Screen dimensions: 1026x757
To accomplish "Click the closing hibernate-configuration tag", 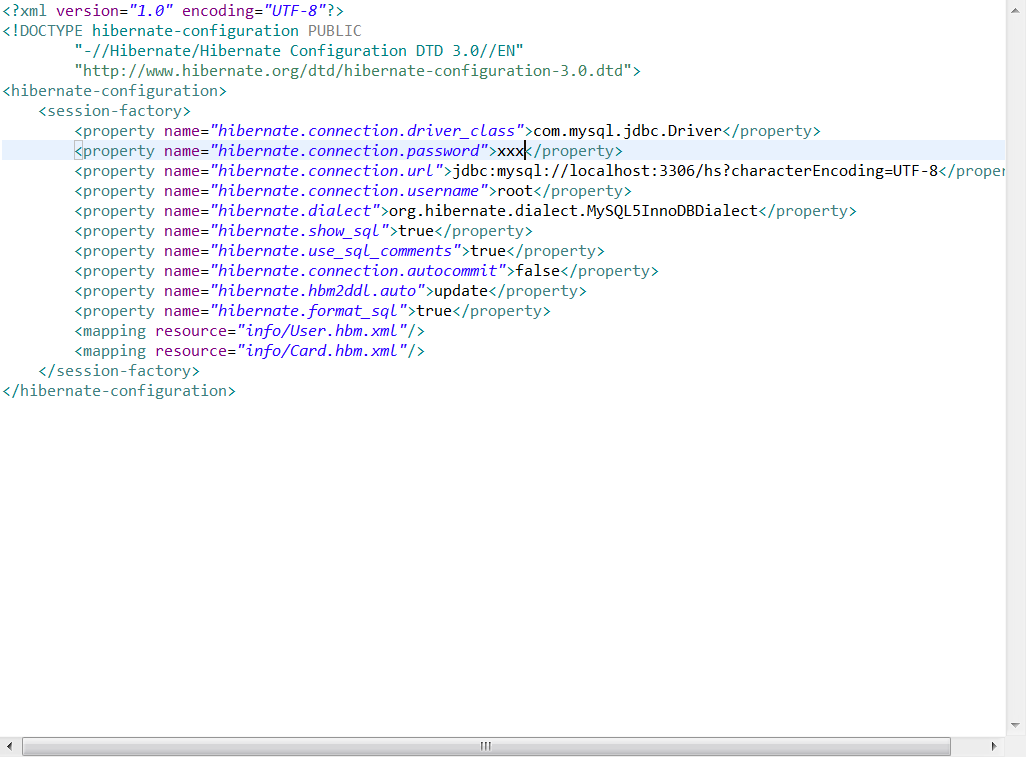I will 119,391.
